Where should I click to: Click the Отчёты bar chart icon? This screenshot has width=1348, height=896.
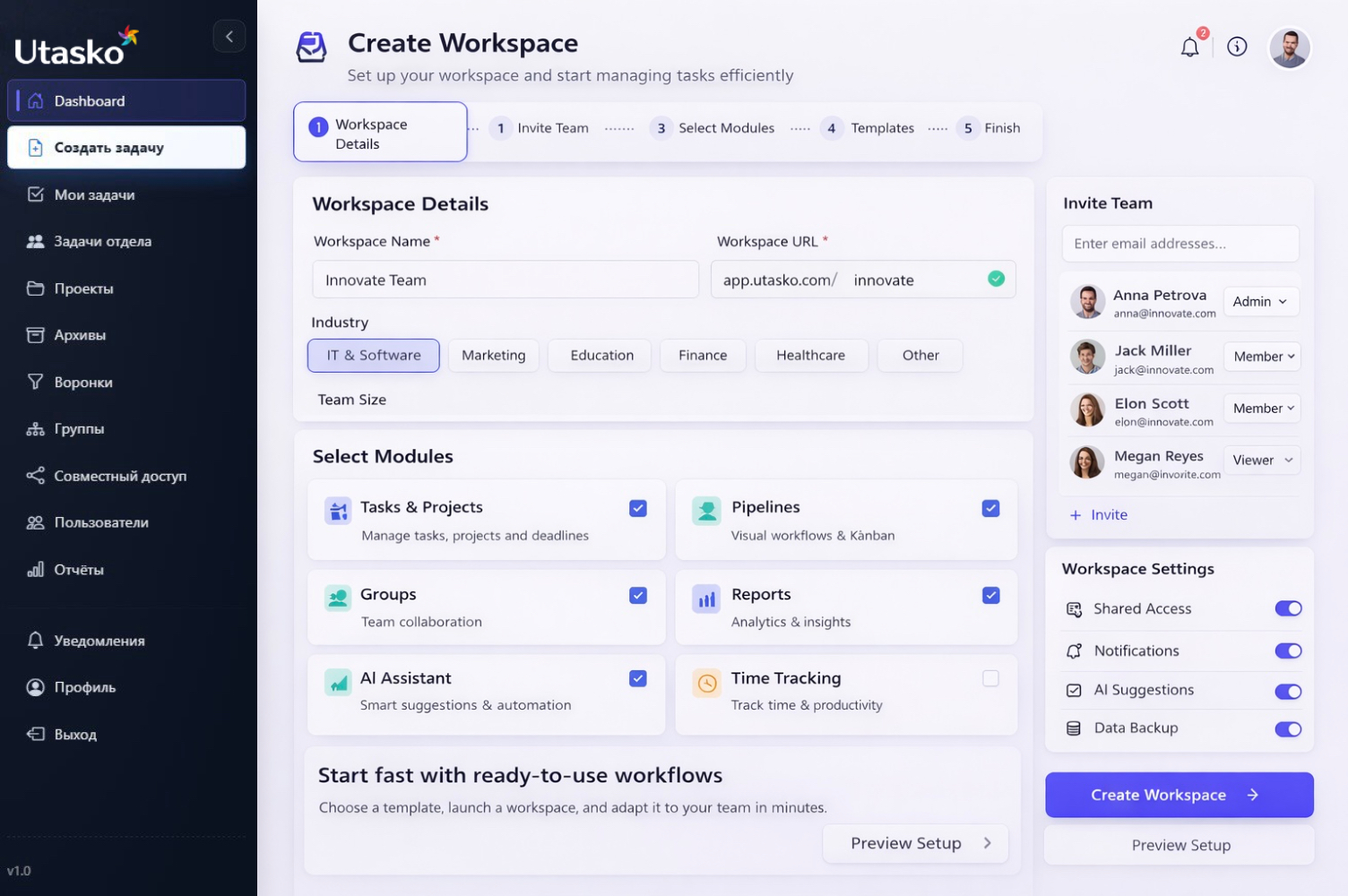click(35, 569)
